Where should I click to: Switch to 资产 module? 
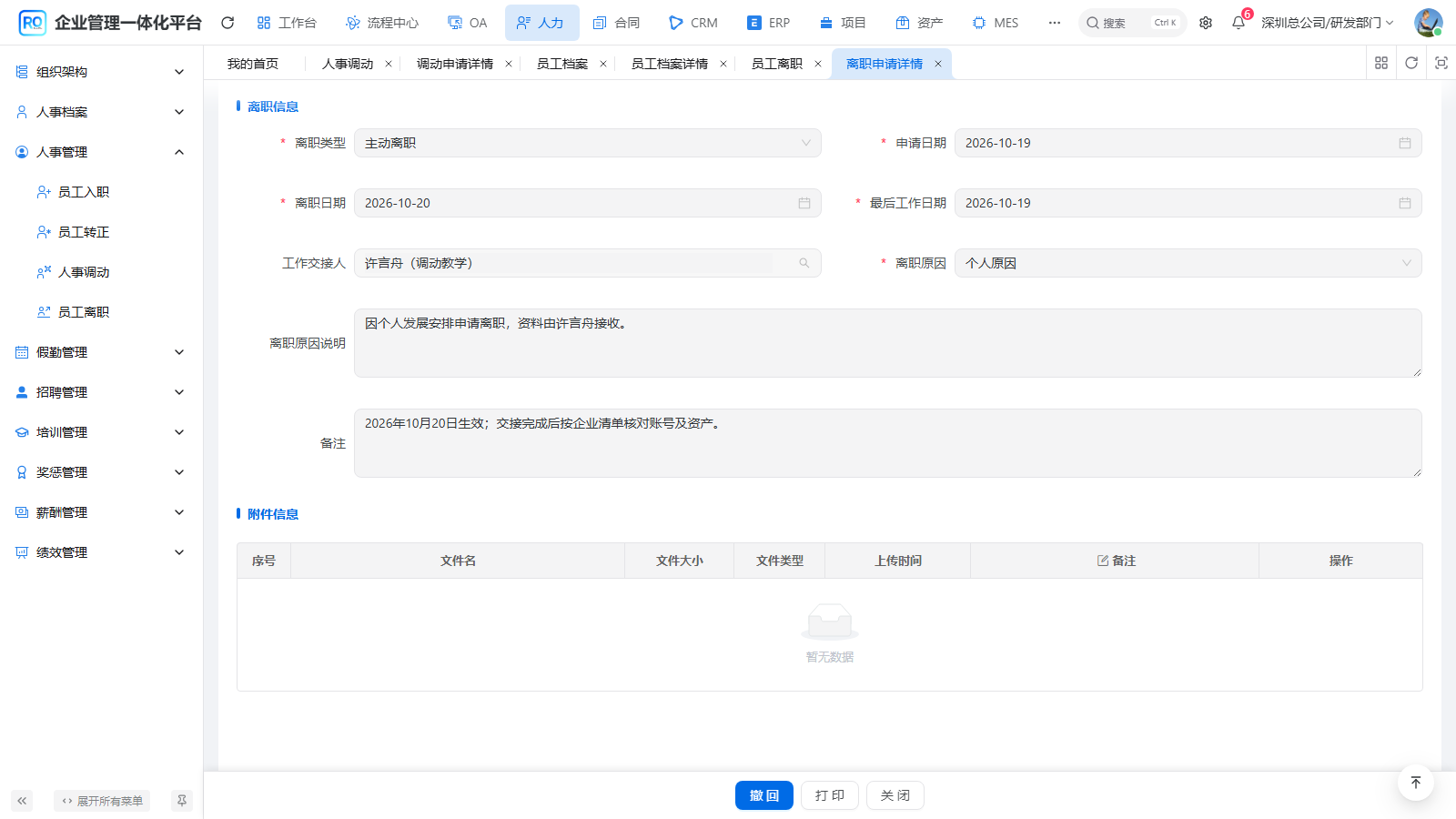(919, 23)
